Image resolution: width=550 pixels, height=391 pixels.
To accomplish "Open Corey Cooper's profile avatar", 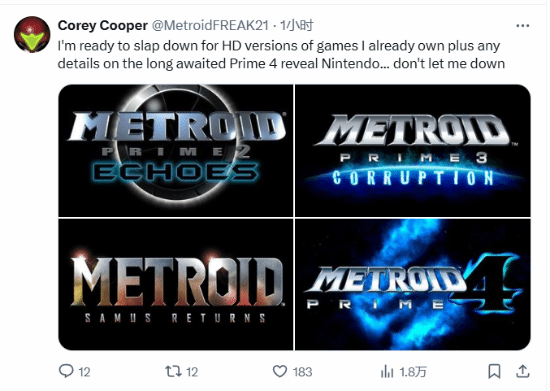I will click(x=32, y=34).
